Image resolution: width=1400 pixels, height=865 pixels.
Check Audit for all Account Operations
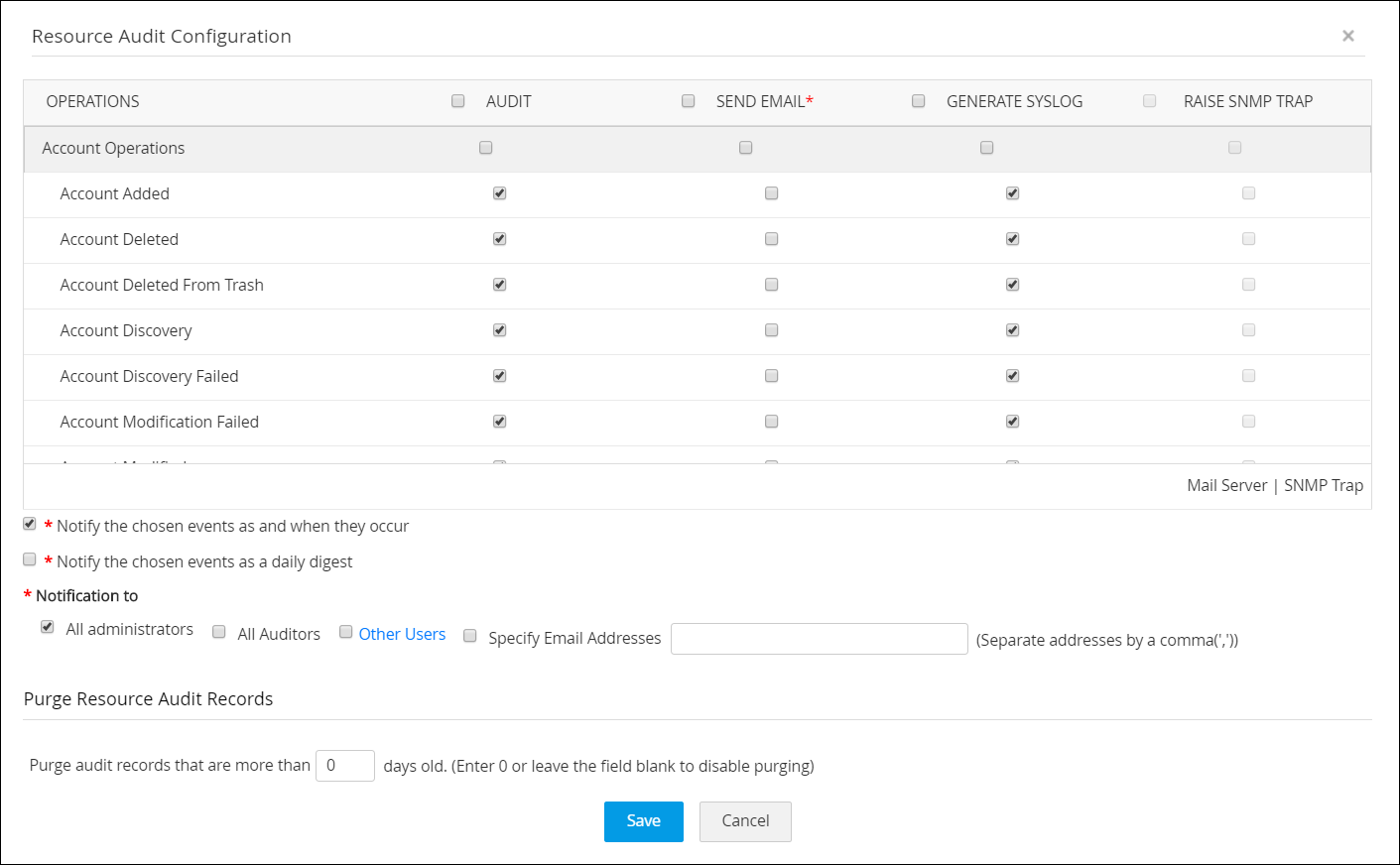(x=485, y=147)
